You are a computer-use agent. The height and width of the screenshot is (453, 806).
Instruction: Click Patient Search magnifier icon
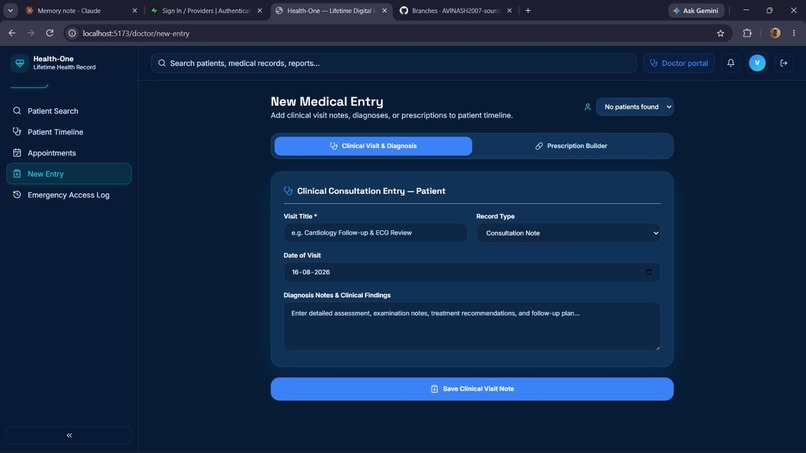pos(17,111)
